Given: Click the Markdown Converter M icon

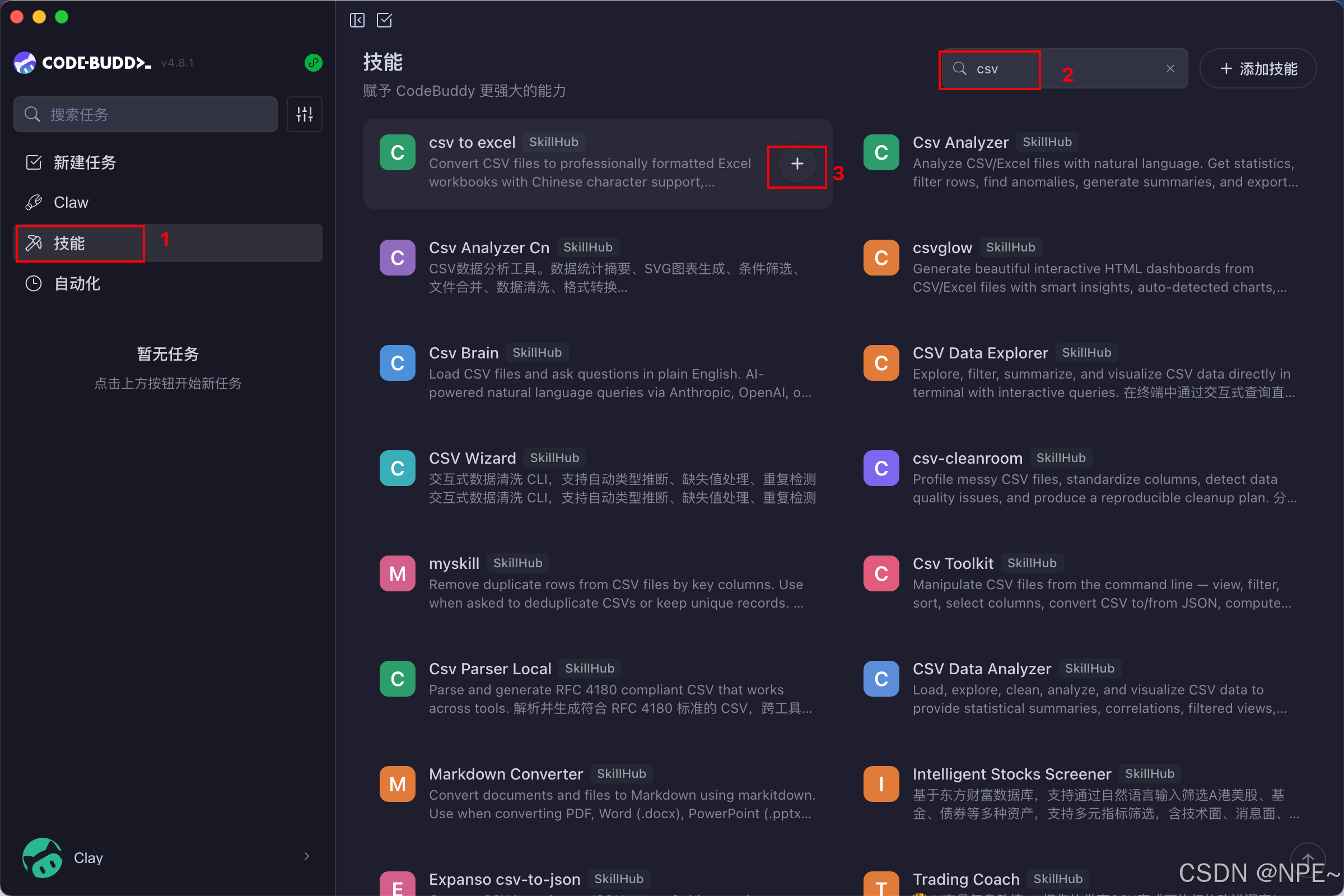Looking at the screenshot, I should coord(397,783).
